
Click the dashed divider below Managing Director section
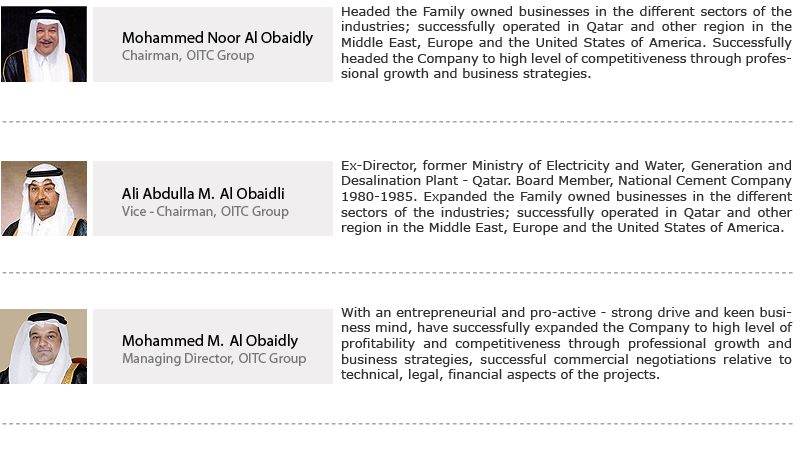tap(397, 424)
